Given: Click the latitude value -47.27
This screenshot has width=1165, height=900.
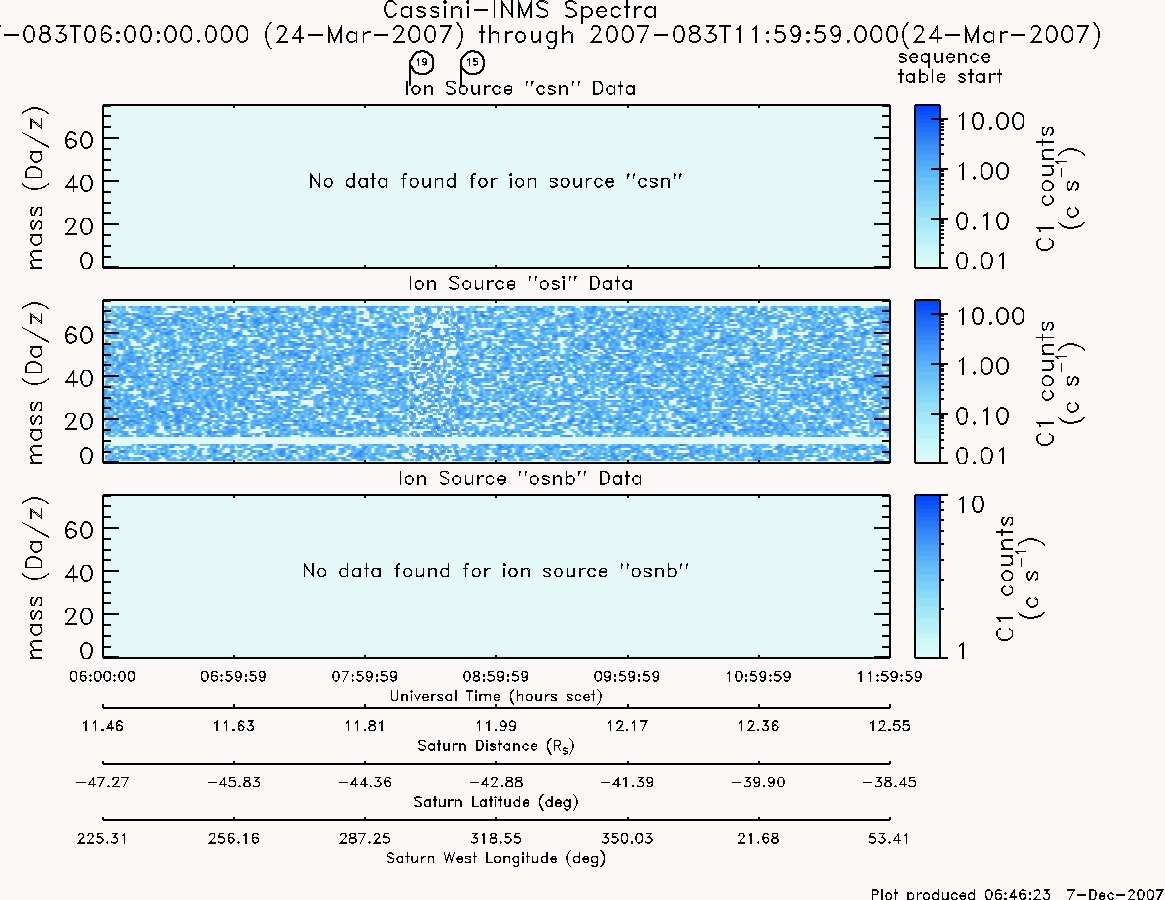Looking at the screenshot, I should click(103, 783).
